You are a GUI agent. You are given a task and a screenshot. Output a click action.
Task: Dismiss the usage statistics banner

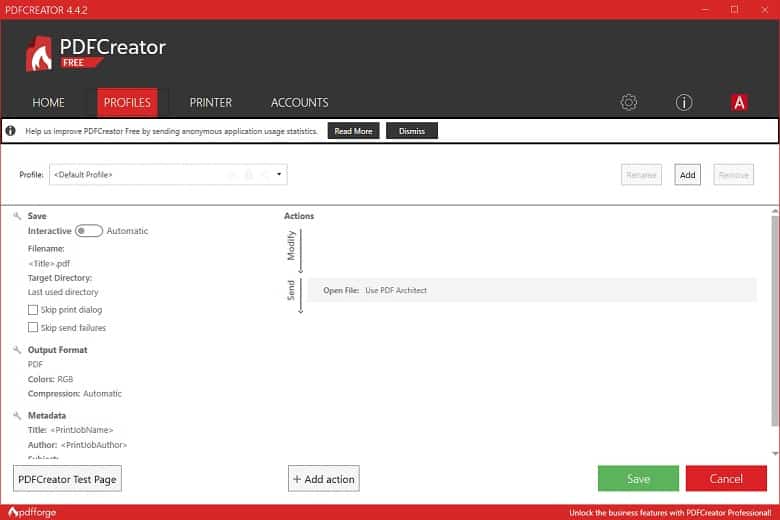click(412, 131)
